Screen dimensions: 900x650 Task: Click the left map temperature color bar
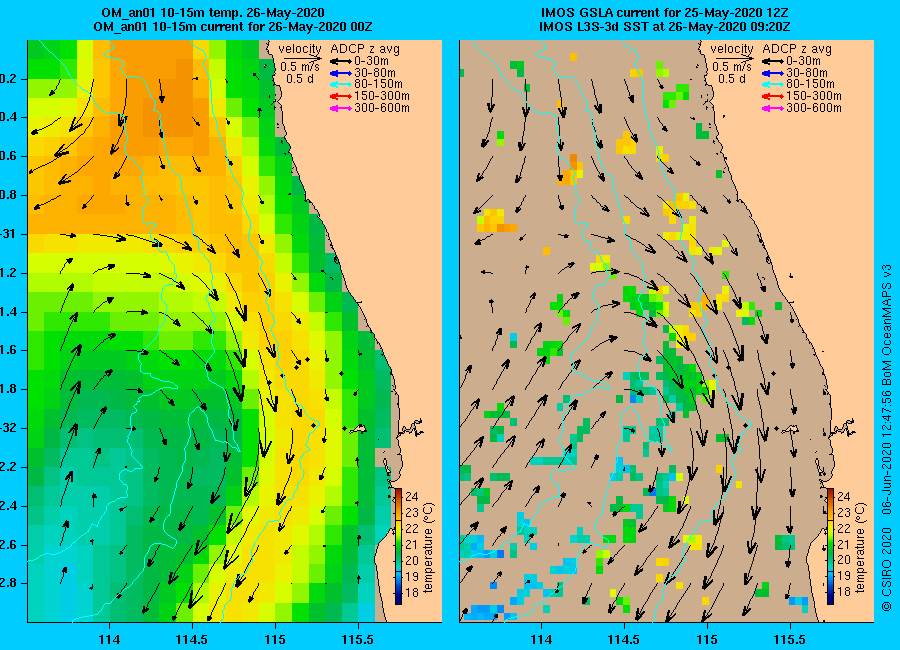[x=398, y=546]
